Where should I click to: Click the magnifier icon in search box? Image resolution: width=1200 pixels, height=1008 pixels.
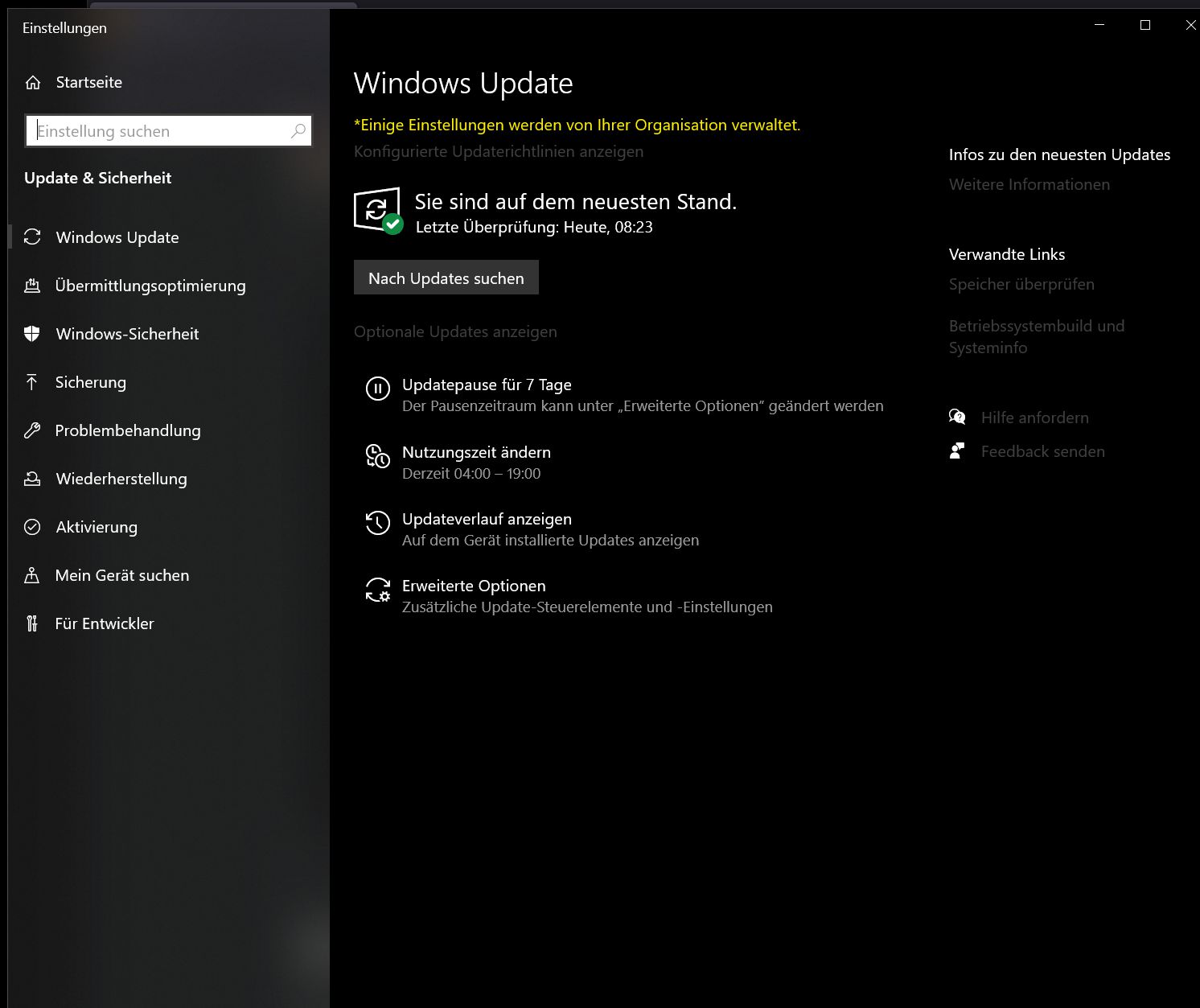pyautogui.click(x=298, y=130)
